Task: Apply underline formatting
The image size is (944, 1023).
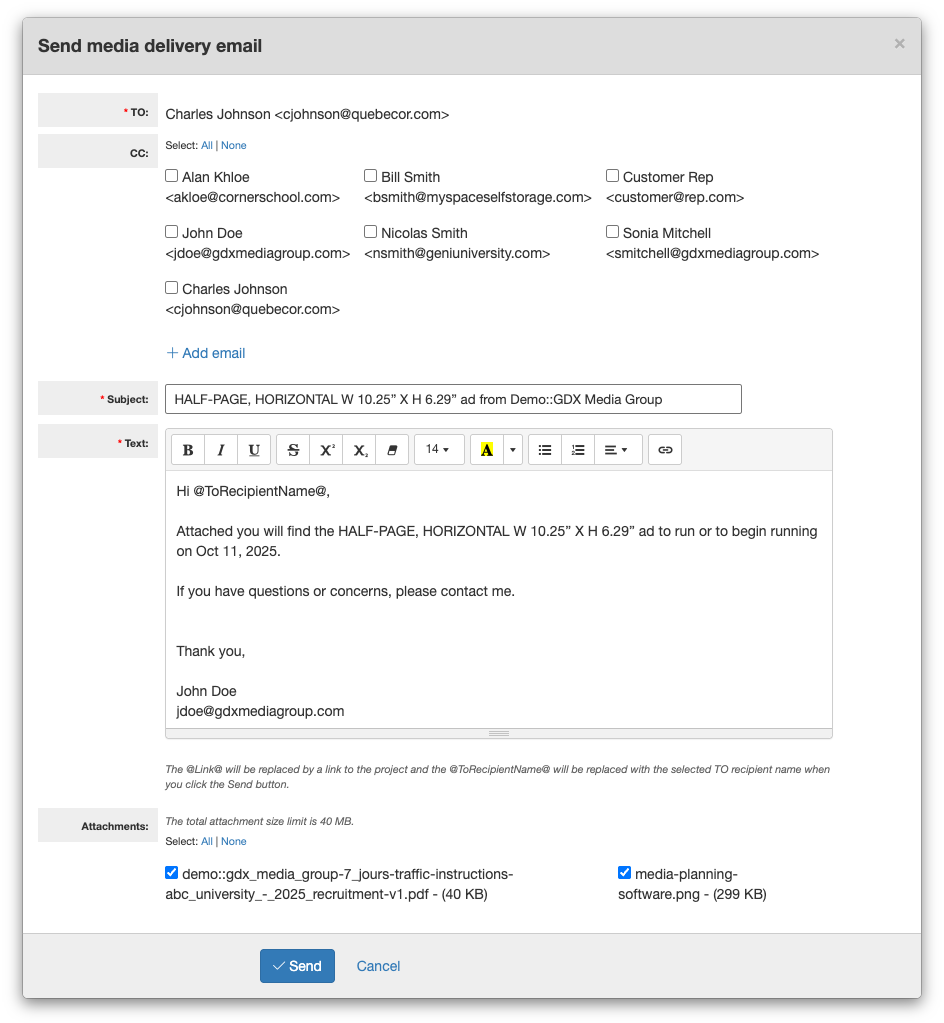Action: click(x=254, y=450)
